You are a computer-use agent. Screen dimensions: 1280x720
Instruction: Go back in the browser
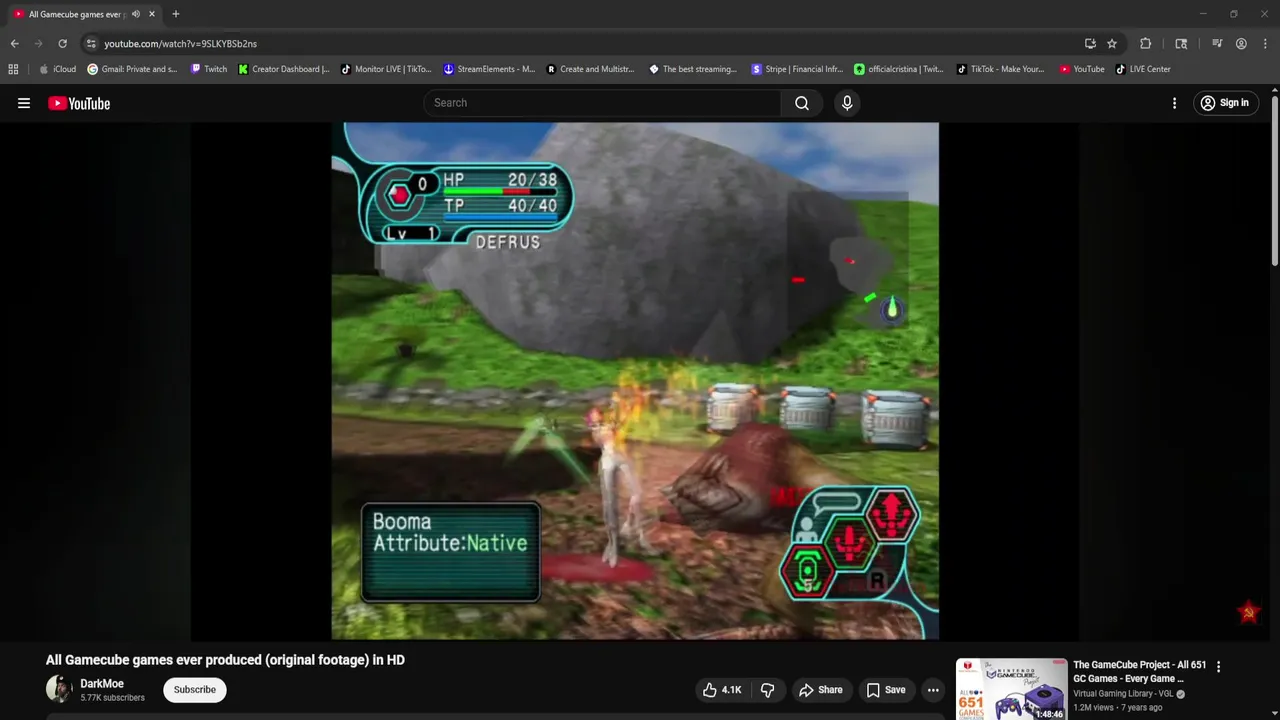click(x=14, y=44)
